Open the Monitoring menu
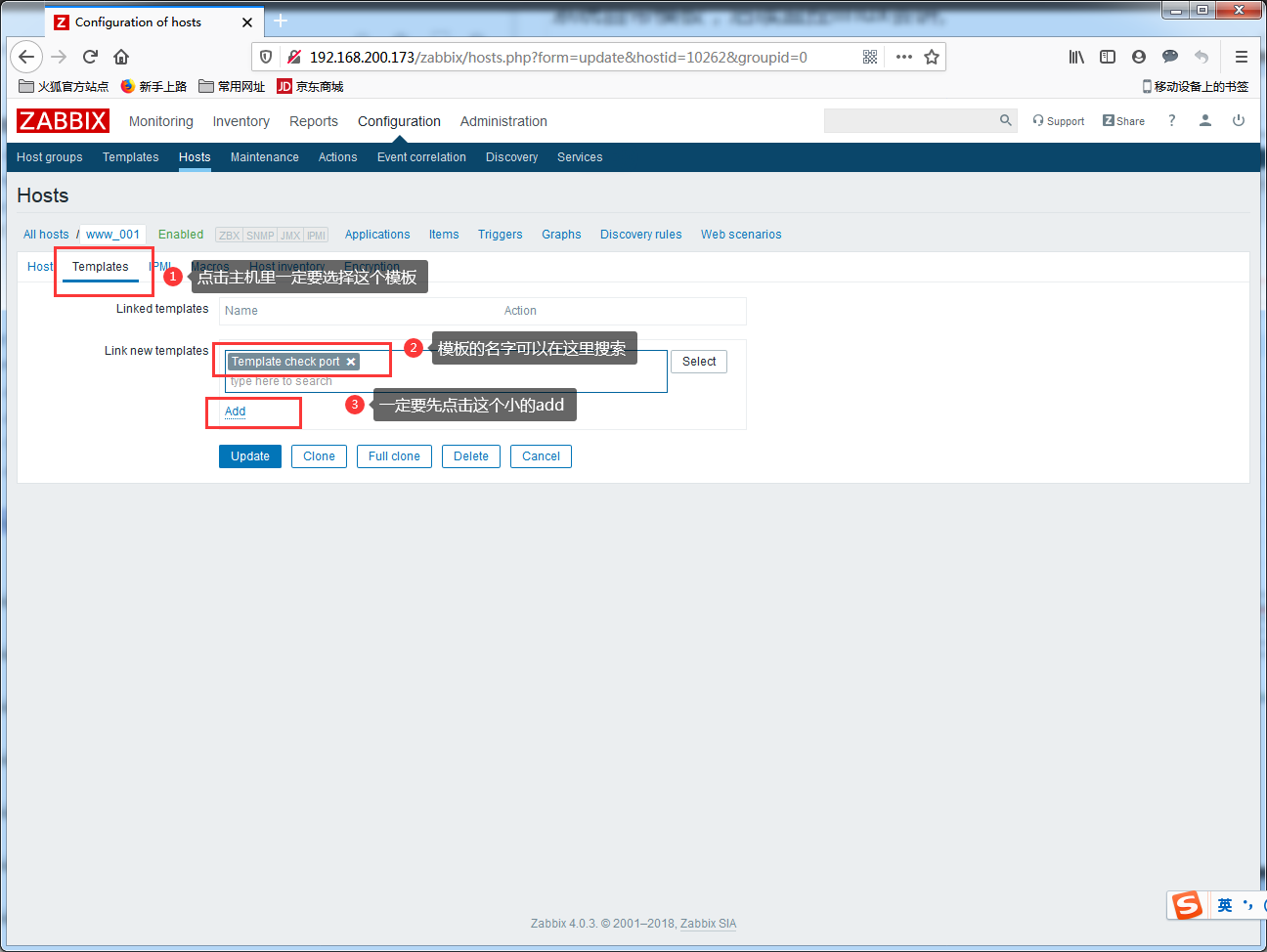Screen dimensions: 1267x952 161,121
